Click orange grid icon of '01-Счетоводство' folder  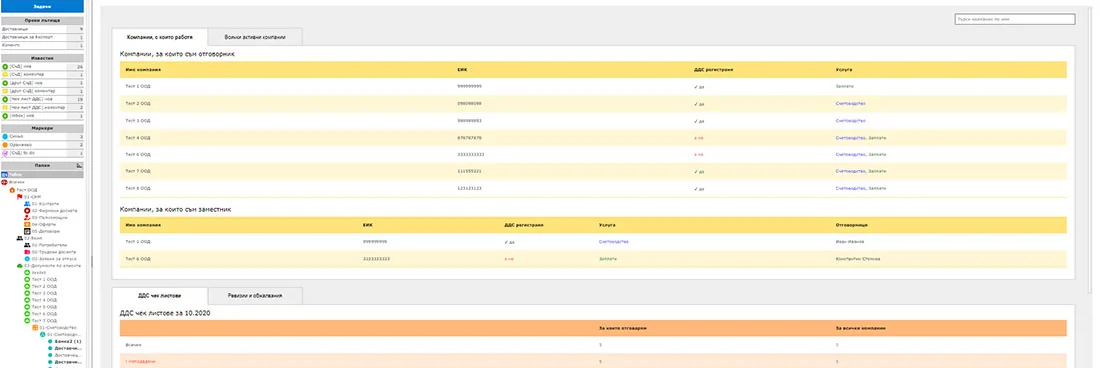coord(34,327)
